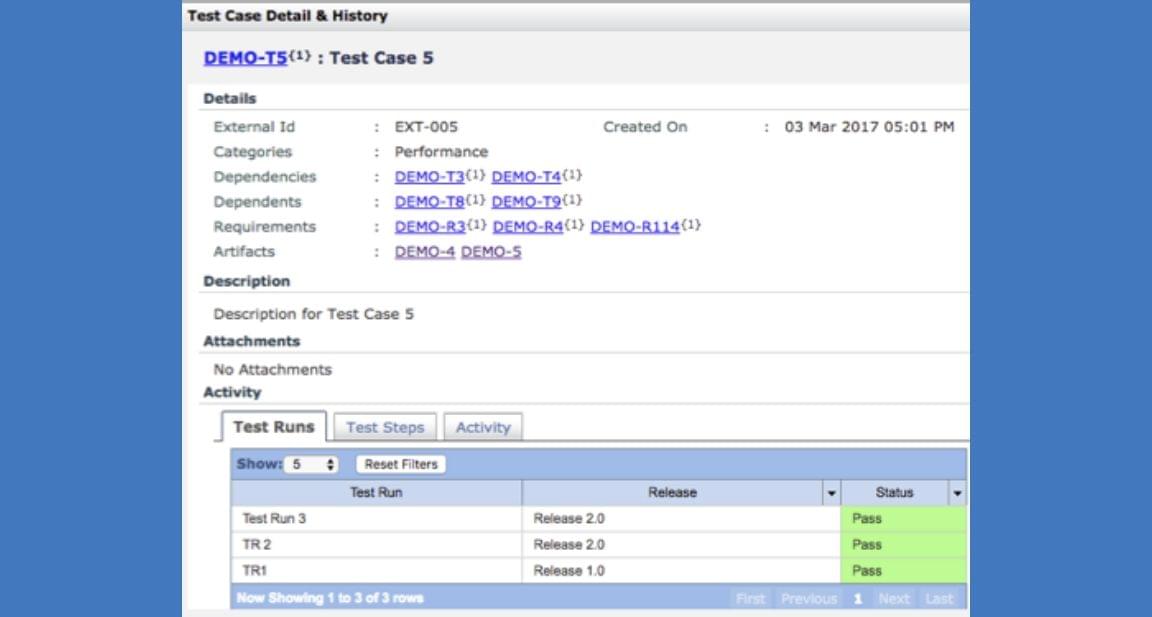Switch to the Test Steps tab
This screenshot has height=617, width=1152.
point(385,427)
